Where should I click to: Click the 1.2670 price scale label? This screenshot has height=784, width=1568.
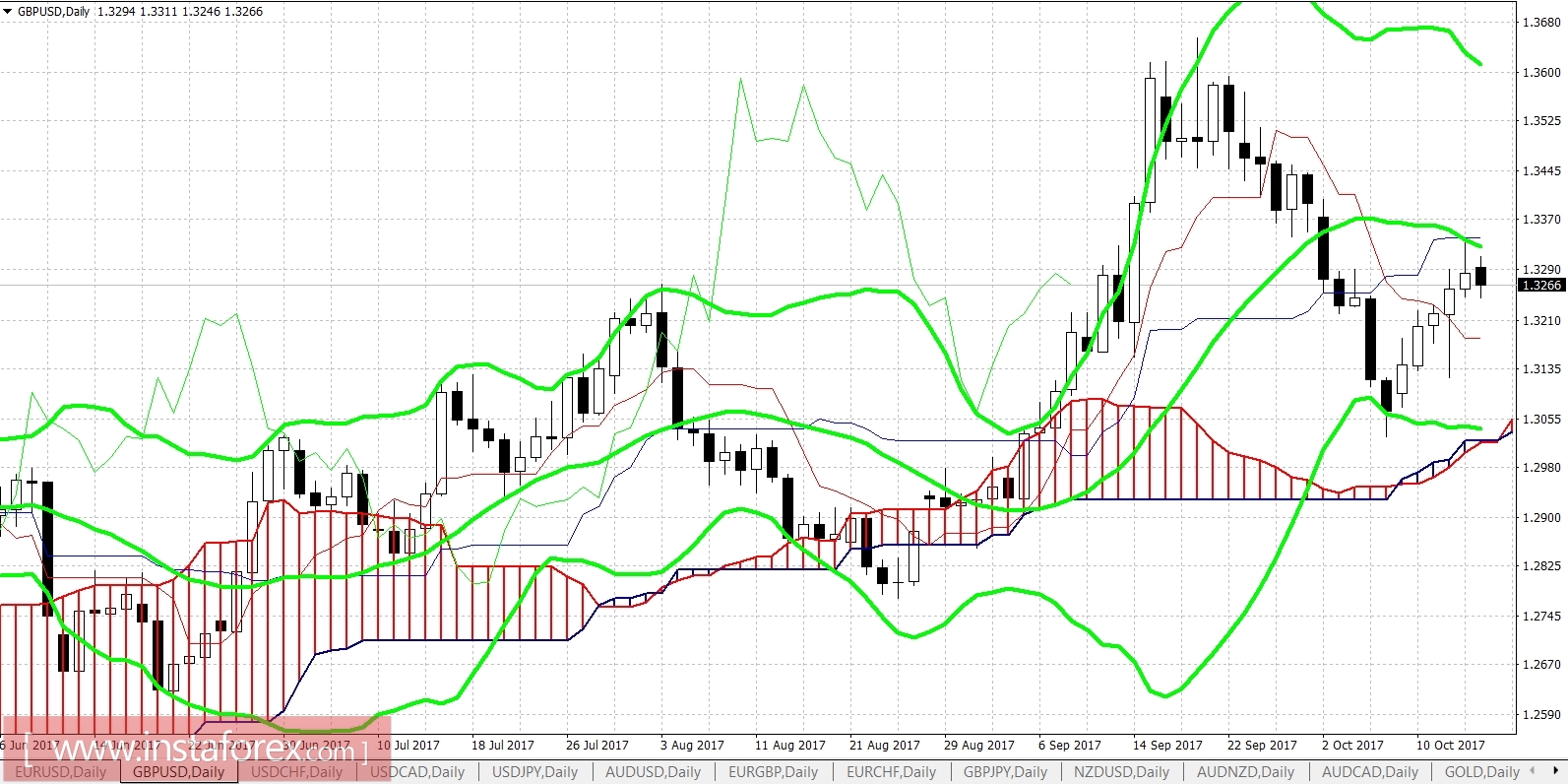[x=1541, y=665]
